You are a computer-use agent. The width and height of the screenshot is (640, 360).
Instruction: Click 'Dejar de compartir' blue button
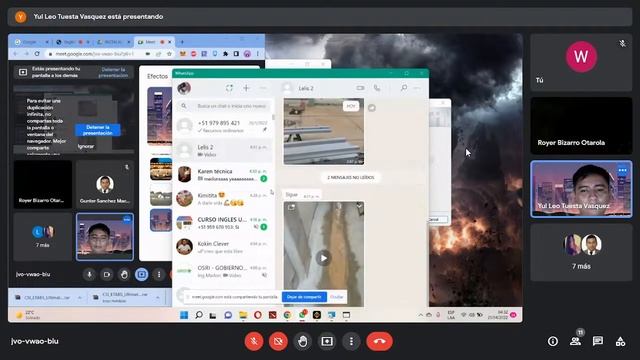pyautogui.click(x=304, y=297)
